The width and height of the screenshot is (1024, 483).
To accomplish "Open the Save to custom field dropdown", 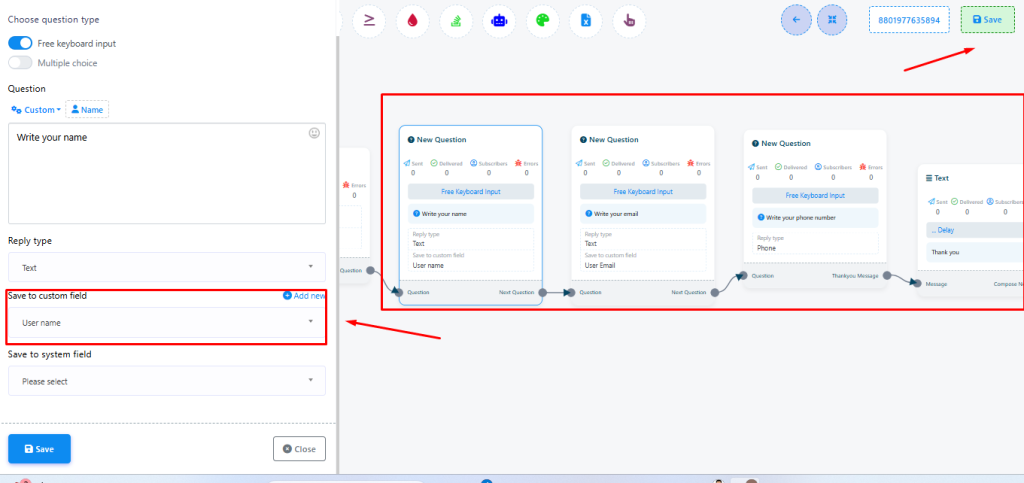I will 167,322.
